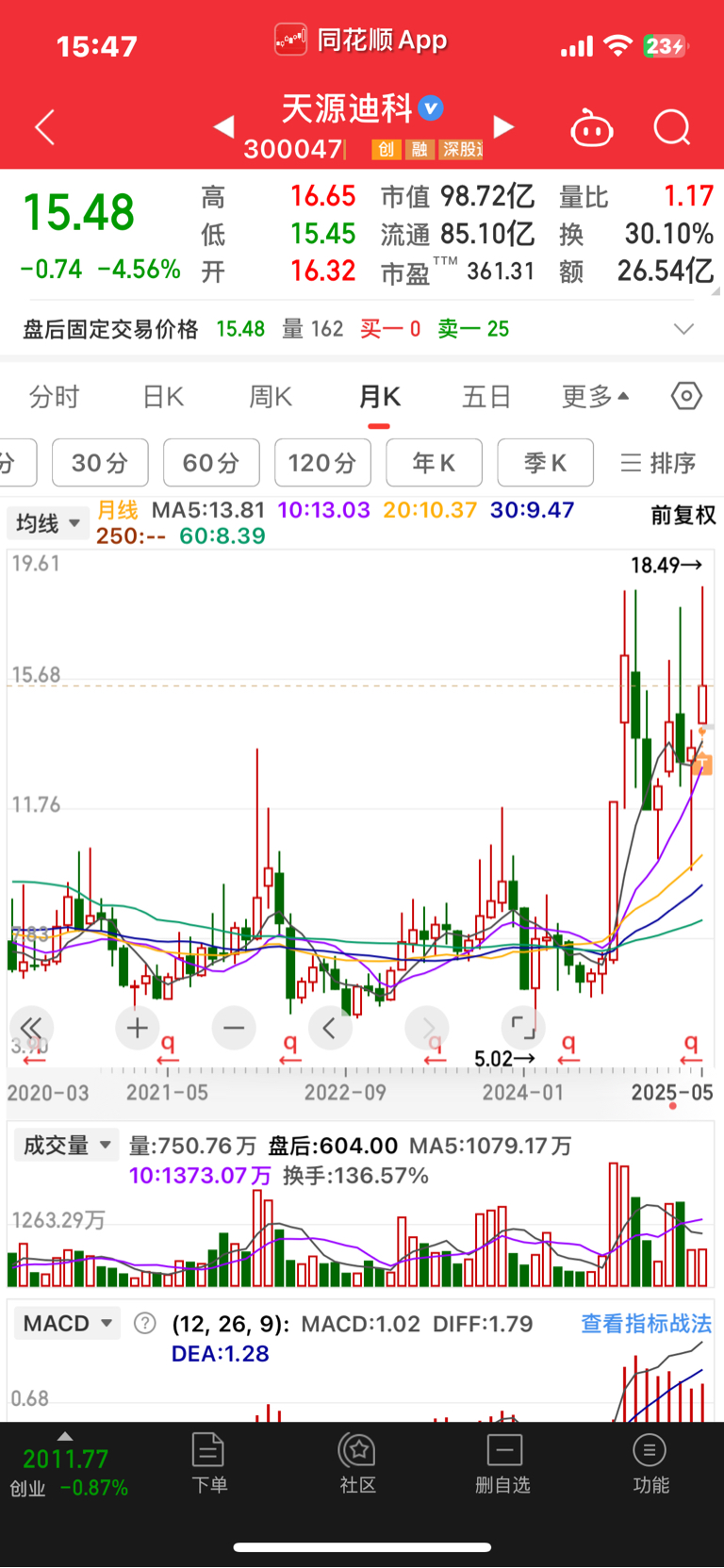Tap the blue verified badge next to 天源迪科
Viewport: 724px width, 1568px height.
point(431,108)
